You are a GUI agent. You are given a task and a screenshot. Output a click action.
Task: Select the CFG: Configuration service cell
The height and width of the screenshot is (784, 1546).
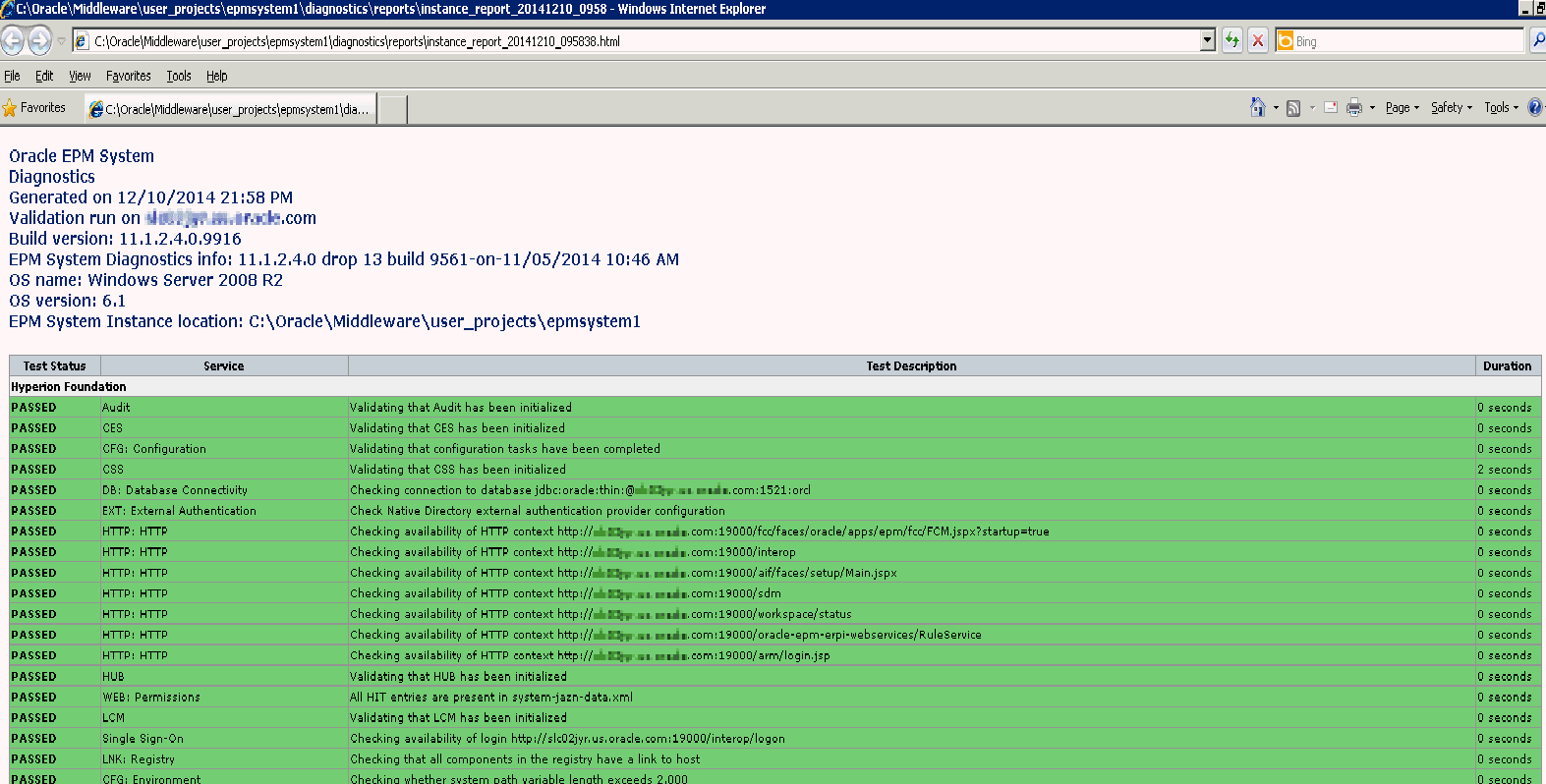pos(224,448)
